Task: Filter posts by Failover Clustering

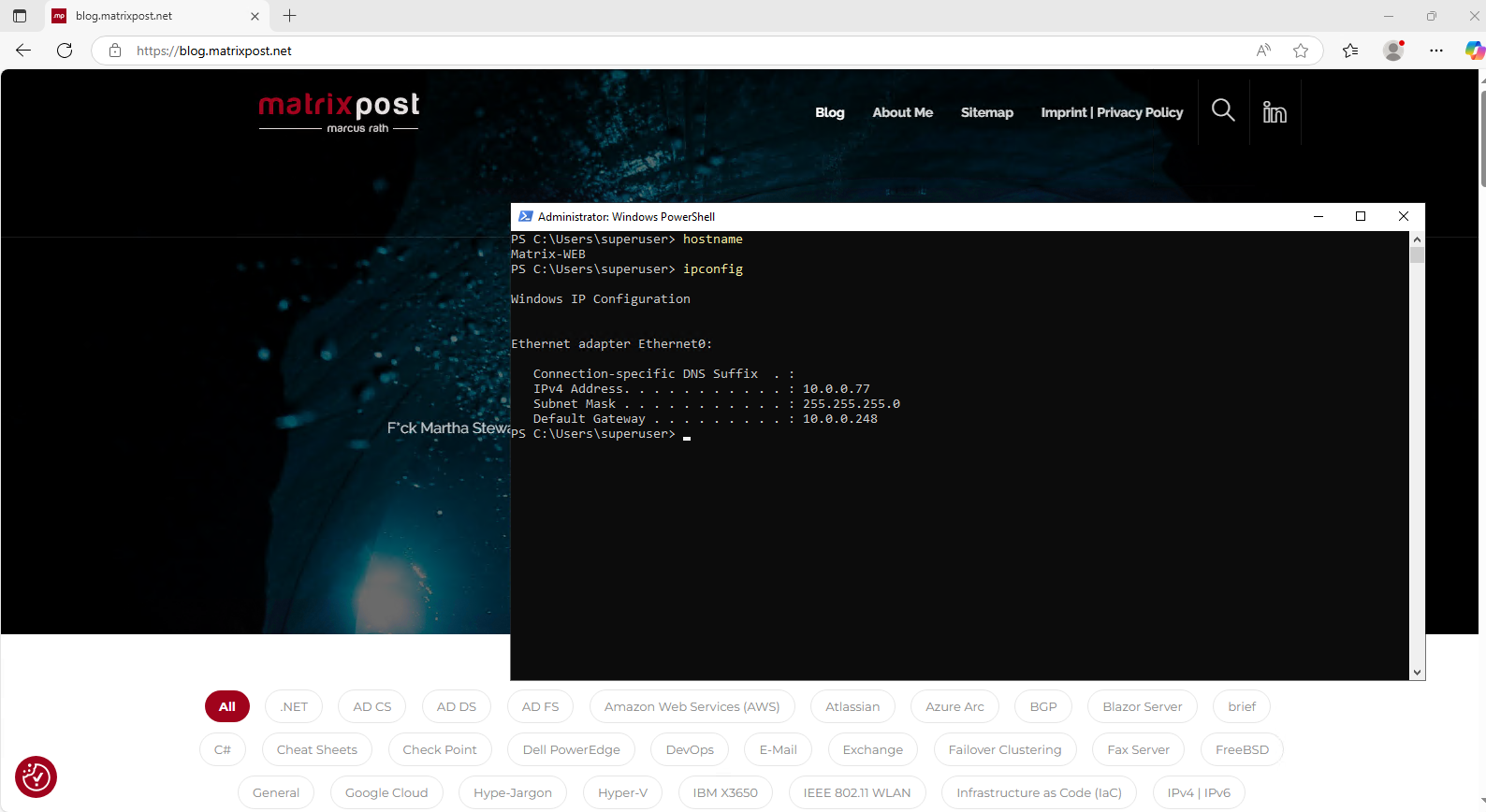Action: point(1005,749)
